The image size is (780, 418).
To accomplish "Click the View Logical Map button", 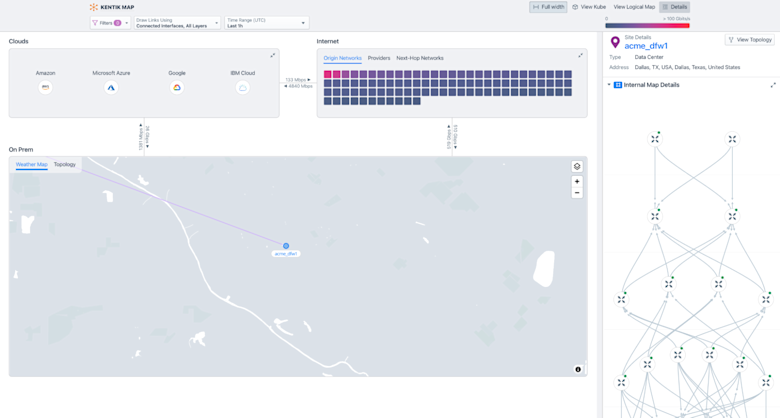I will [634, 7].
